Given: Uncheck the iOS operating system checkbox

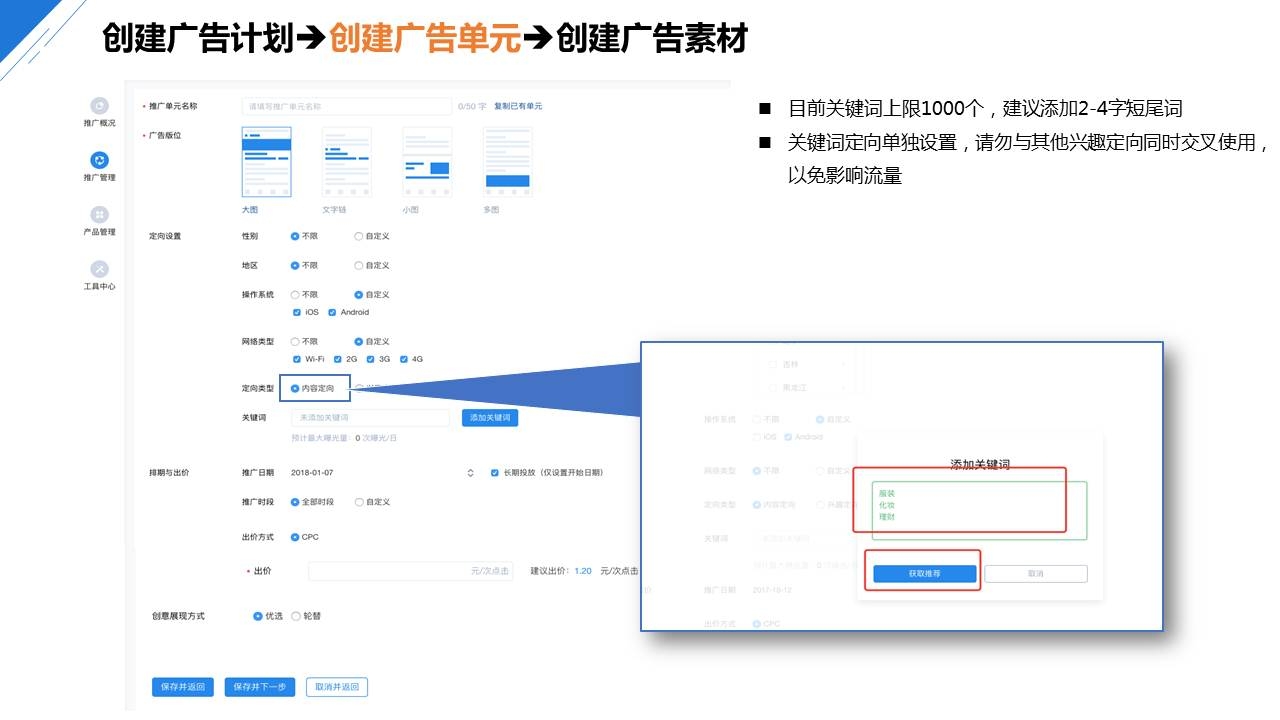Looking at the screenshot, I should point(297,313).
